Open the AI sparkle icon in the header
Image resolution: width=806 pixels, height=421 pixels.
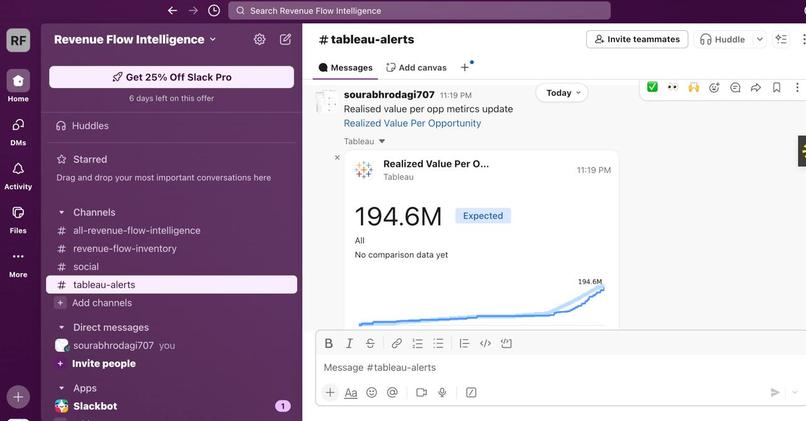coord(781,39)
